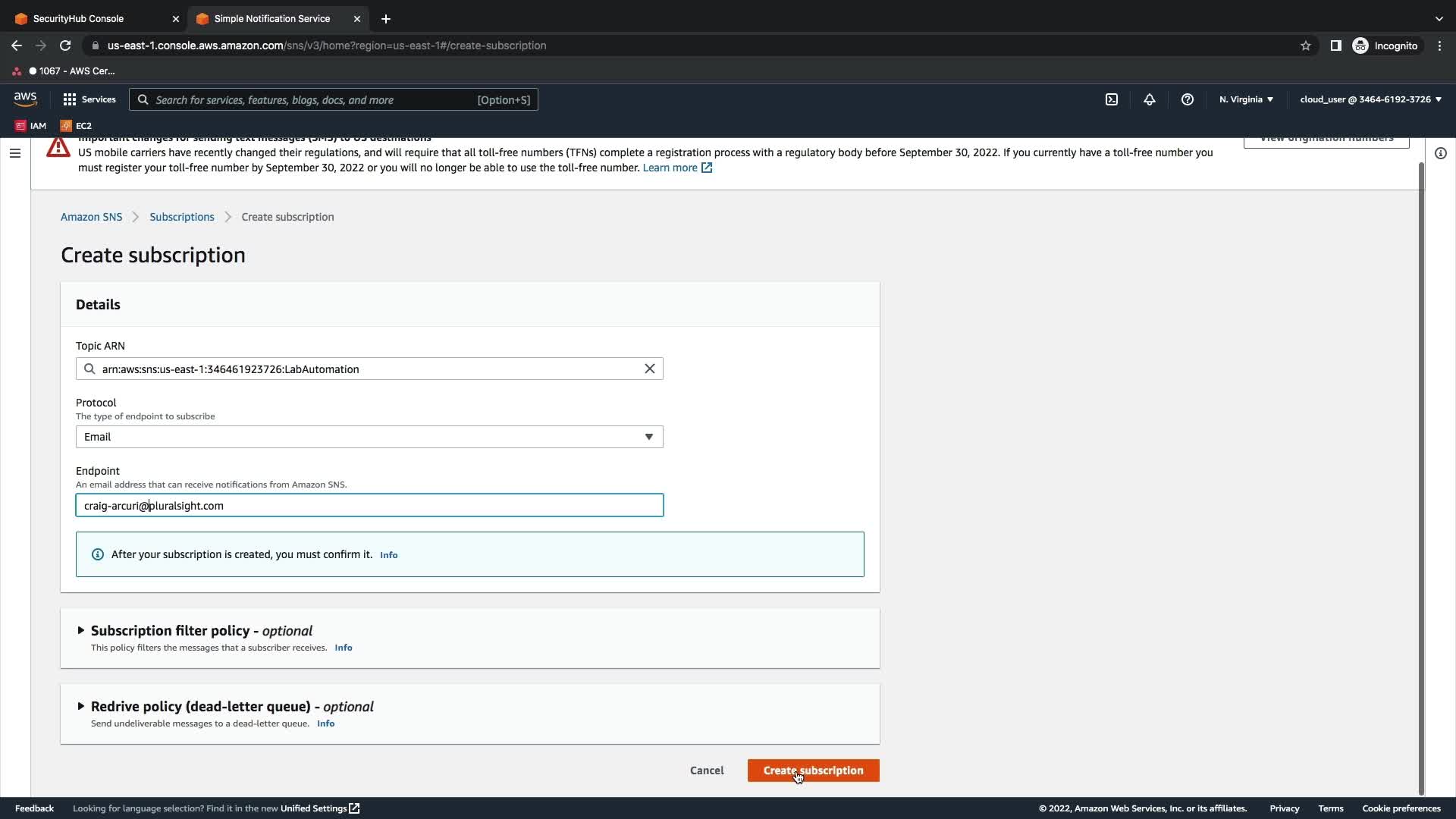
Task: Bookmark this page with star icon
Action: [1306, 45]
